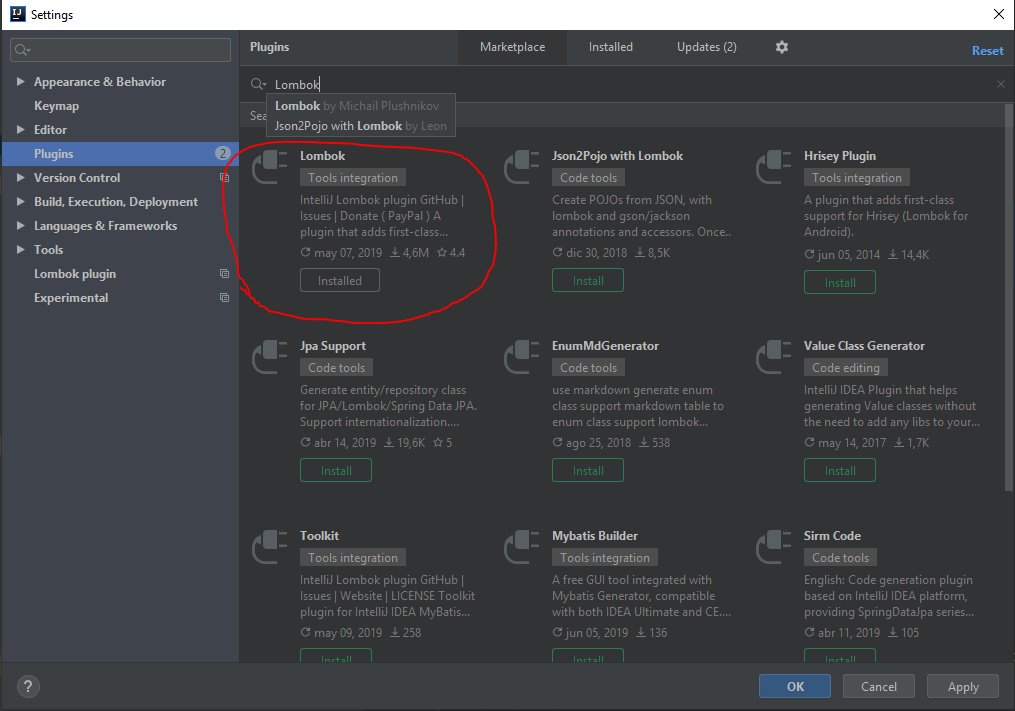The width and height of the screenshot is (1015, 711).
Task: Click the settings search magnifier icon
Action: [x=23, y=50]
